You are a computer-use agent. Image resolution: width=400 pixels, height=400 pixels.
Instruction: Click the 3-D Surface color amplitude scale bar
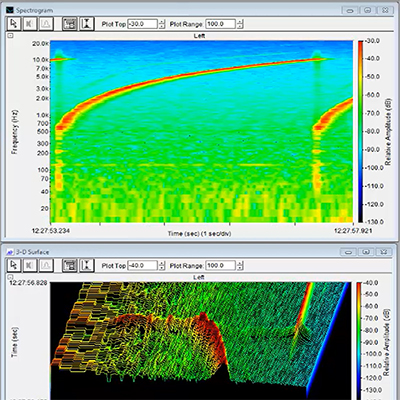click(359, 340)
